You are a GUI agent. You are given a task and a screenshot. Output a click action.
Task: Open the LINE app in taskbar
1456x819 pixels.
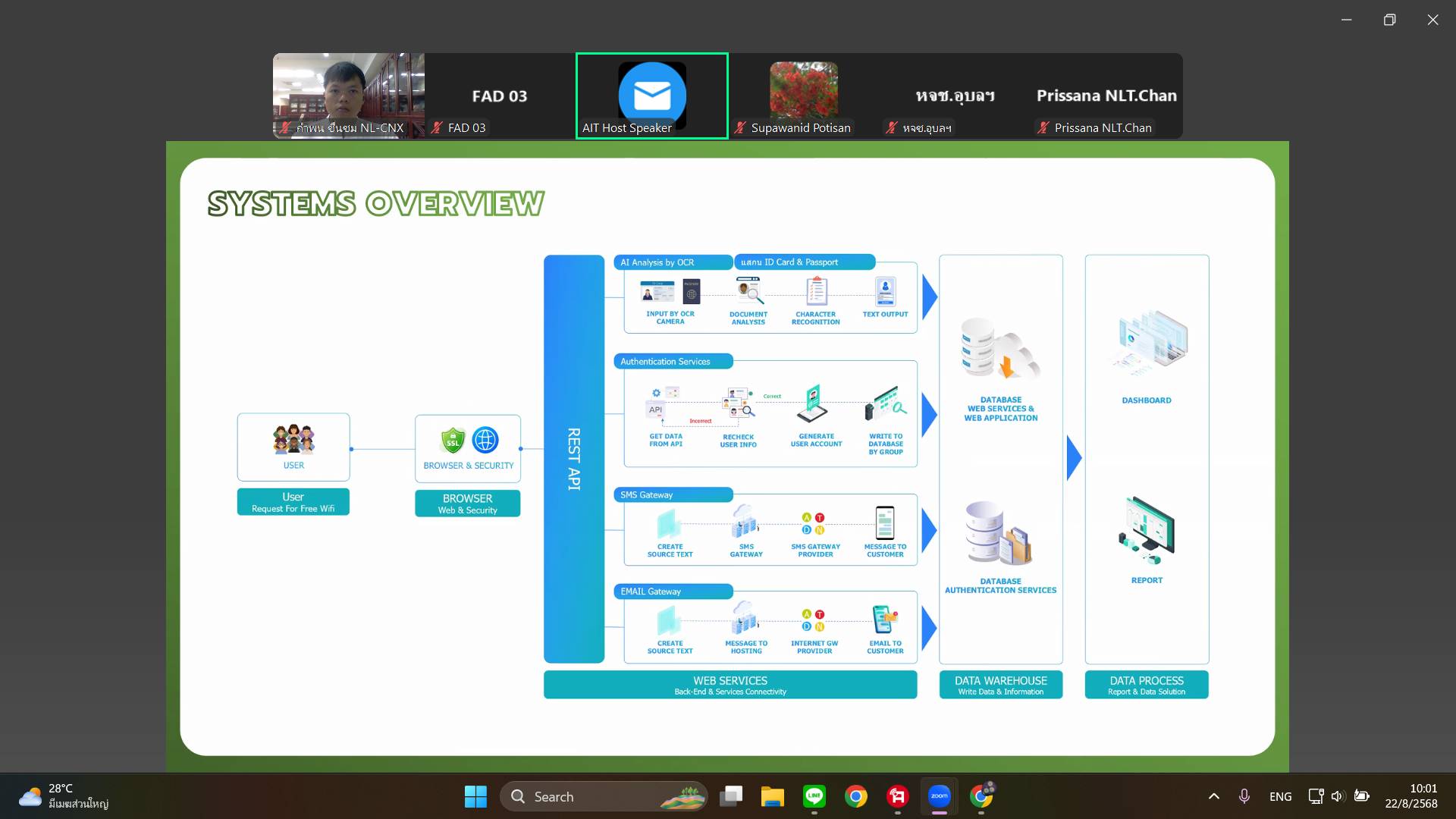coord(814,796)
